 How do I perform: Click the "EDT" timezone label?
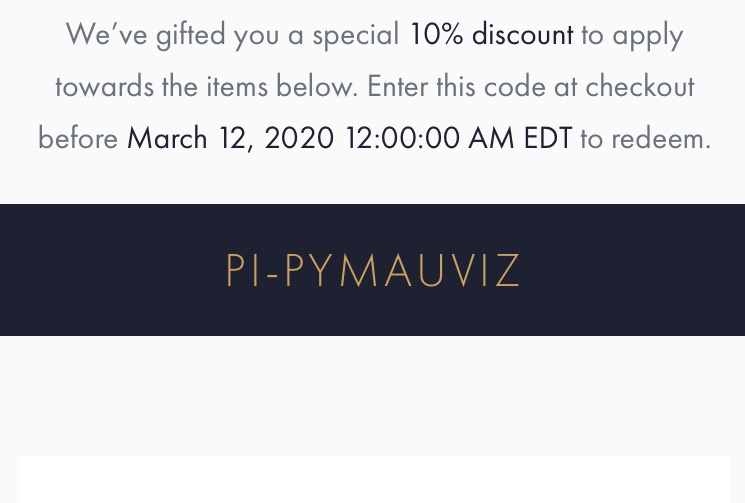point(547,138)
